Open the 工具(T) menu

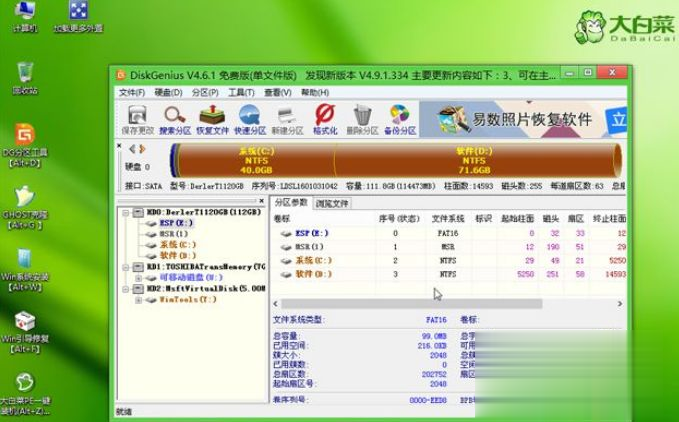tap(241, 93)
